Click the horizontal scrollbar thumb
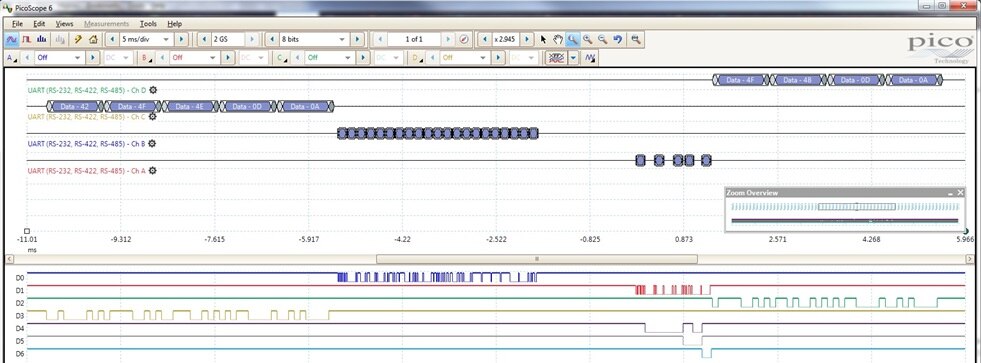981x363 pixels. 537,258
